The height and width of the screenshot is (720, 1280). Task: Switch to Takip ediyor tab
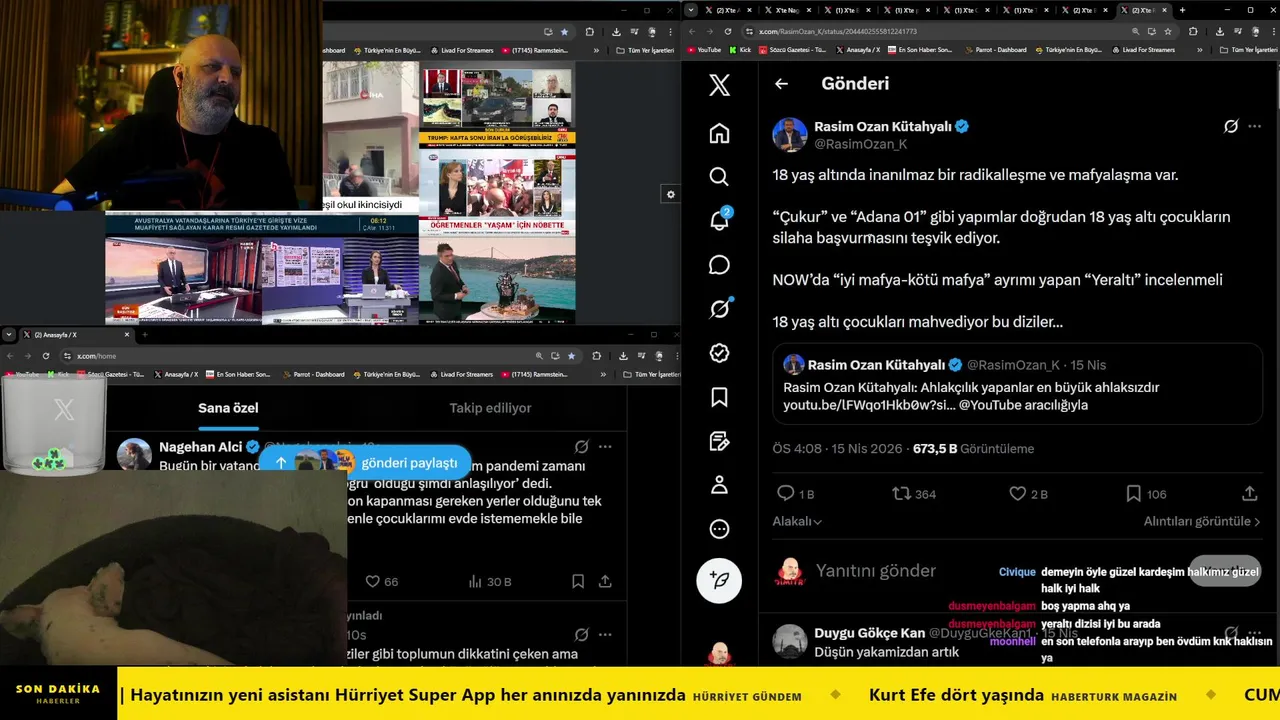tap(490, 408)
